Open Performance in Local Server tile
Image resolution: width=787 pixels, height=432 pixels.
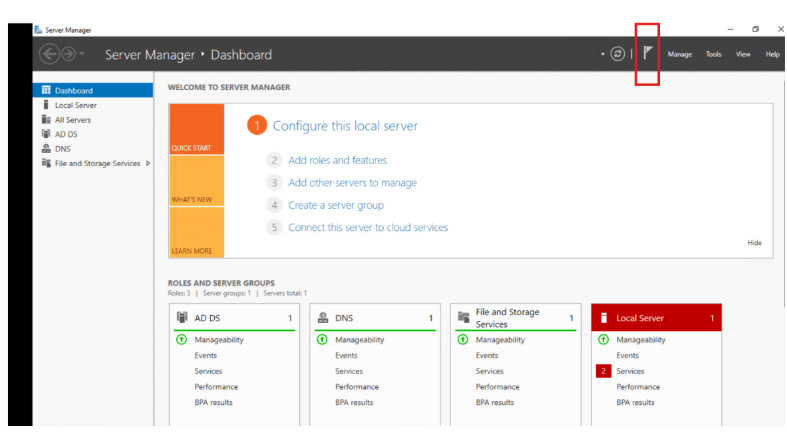pyautogui.click(x=638, y=387)
